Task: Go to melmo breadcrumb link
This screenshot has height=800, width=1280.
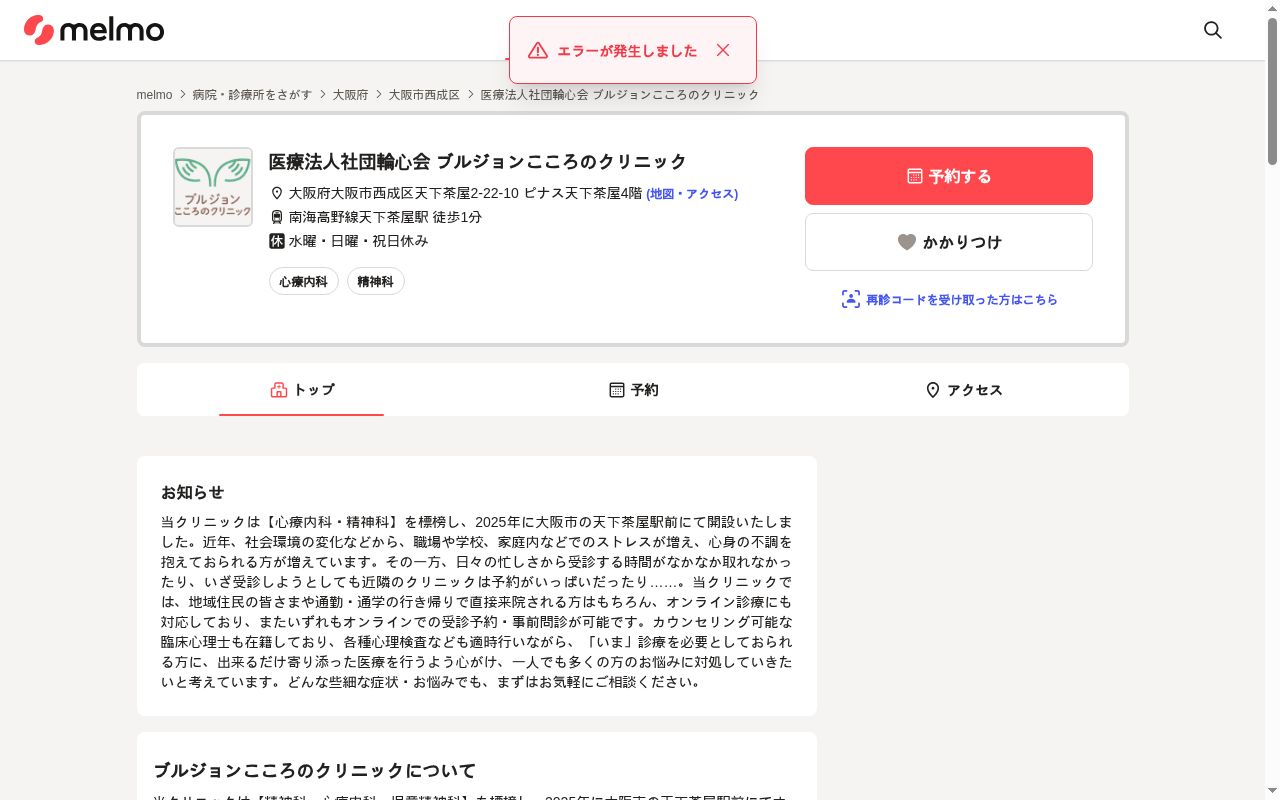Action: [x=155, y=95]
